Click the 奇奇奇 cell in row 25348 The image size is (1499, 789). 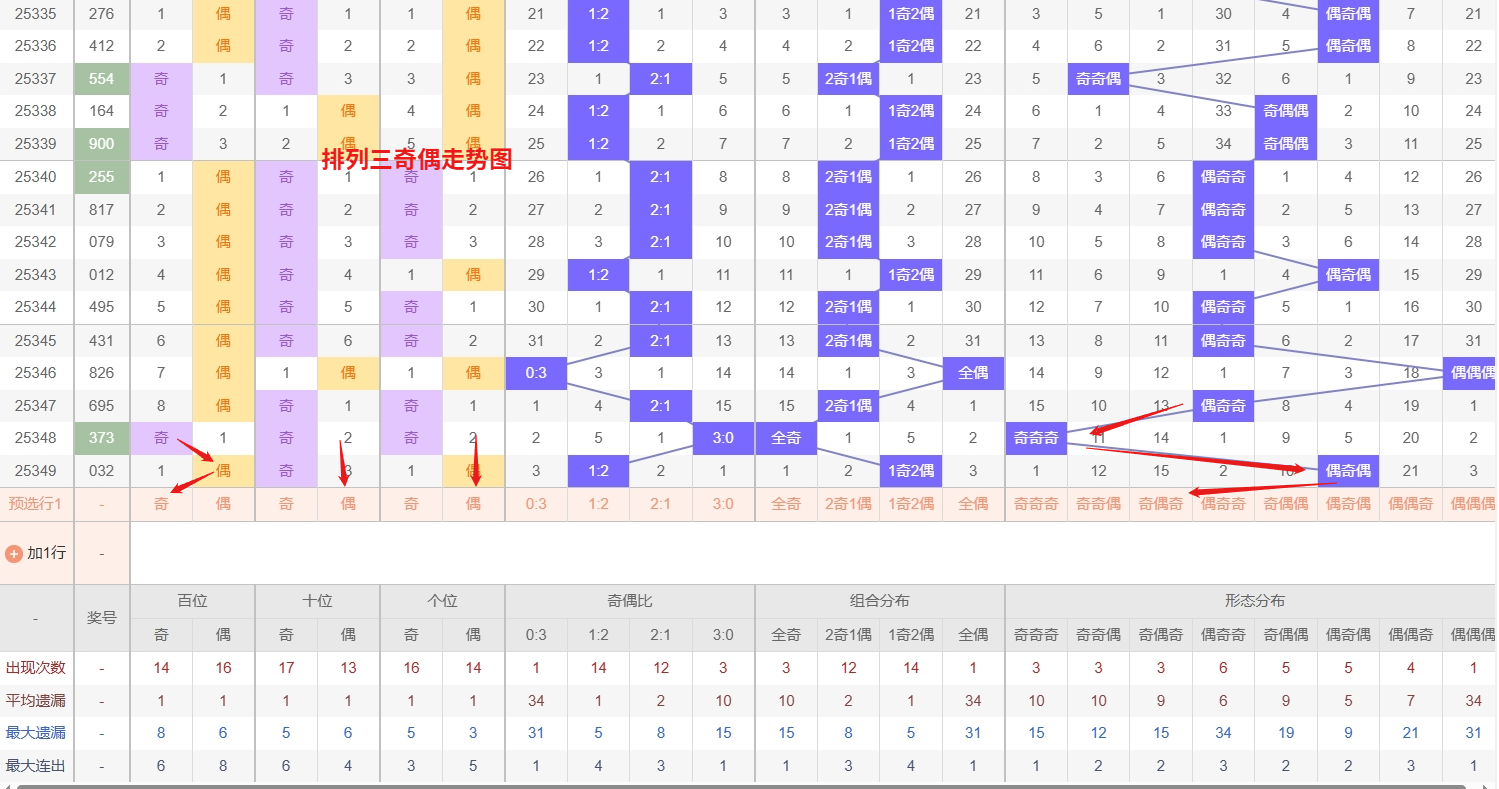1036,438
